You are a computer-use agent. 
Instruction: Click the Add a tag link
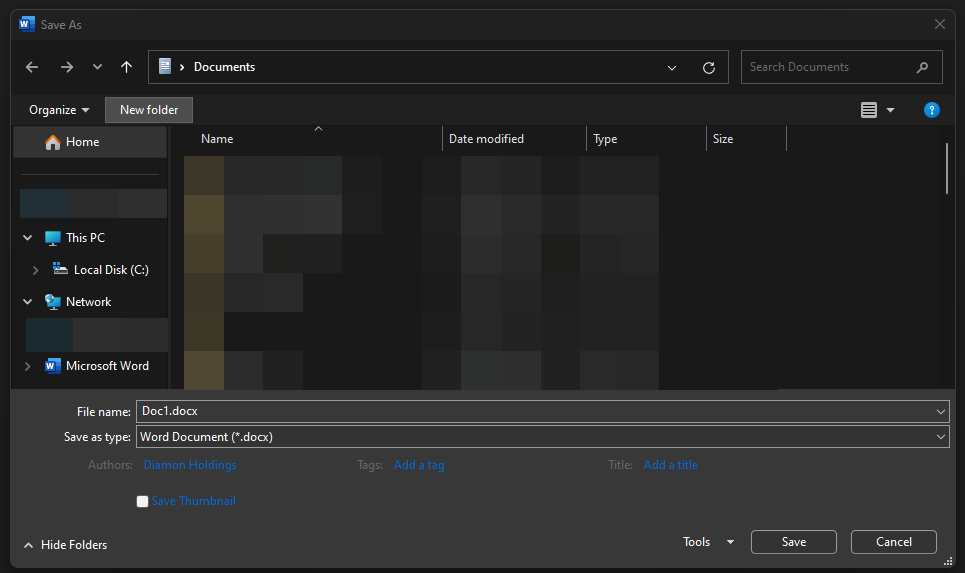click(419, 465)
